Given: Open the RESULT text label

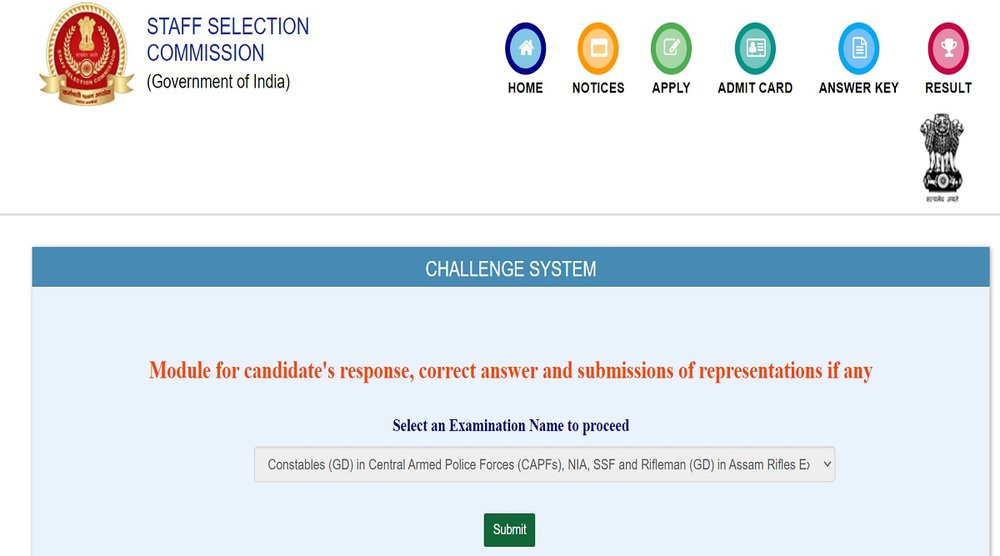Looking at the screenshot, I should click(948, 88).
